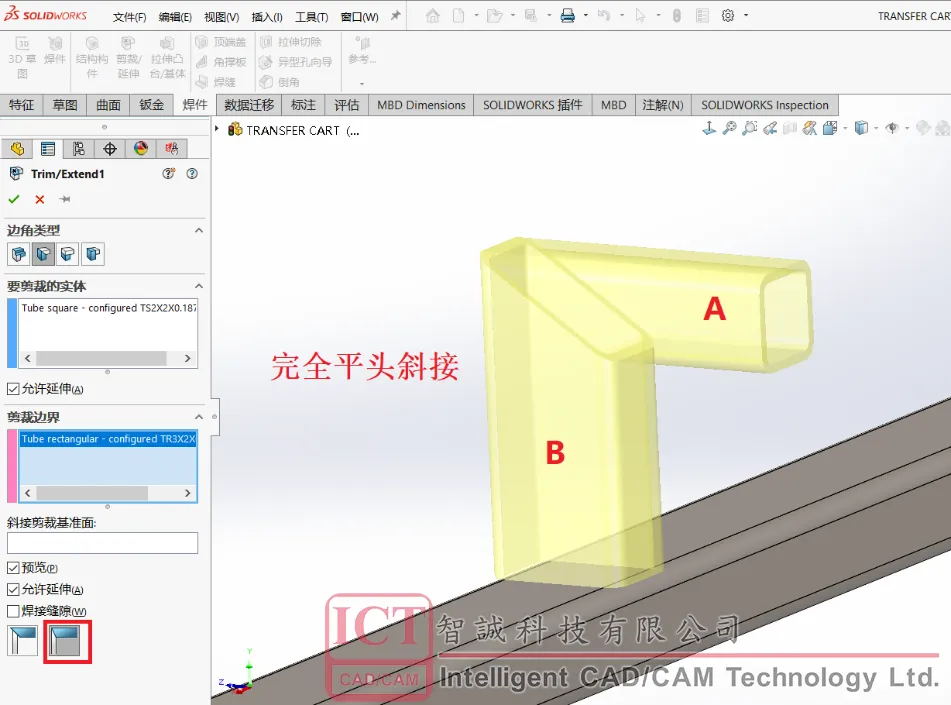The height and width of the screenshot is (705, 951).
Task: Toggle the 预览 preview checkbox
Action: click(13, 568)
